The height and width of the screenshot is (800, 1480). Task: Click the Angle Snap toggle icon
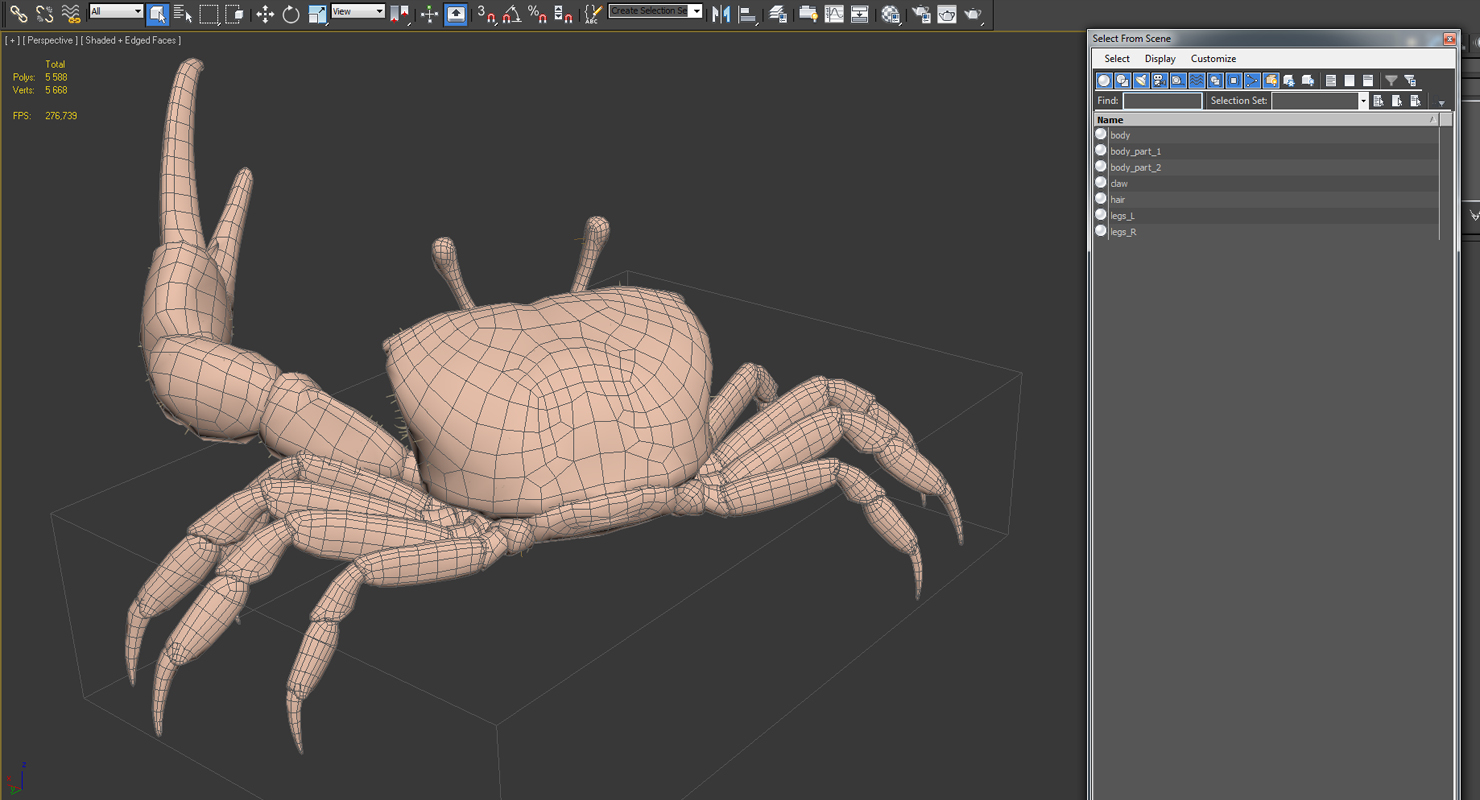tap(511, 14)
